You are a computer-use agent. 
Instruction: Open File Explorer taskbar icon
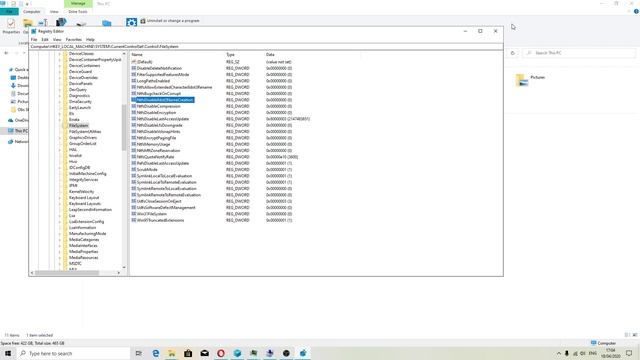pos(172,353)
